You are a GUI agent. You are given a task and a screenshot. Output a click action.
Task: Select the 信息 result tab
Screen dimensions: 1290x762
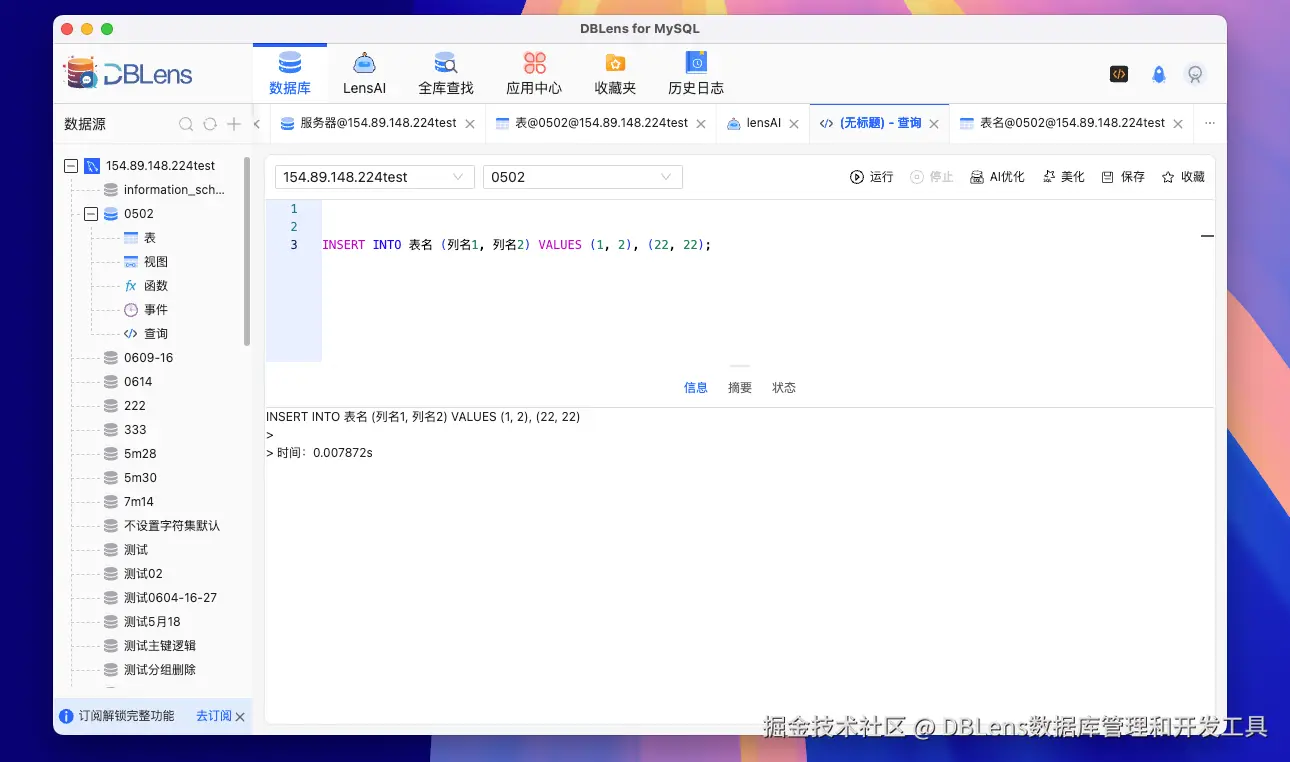696,388
